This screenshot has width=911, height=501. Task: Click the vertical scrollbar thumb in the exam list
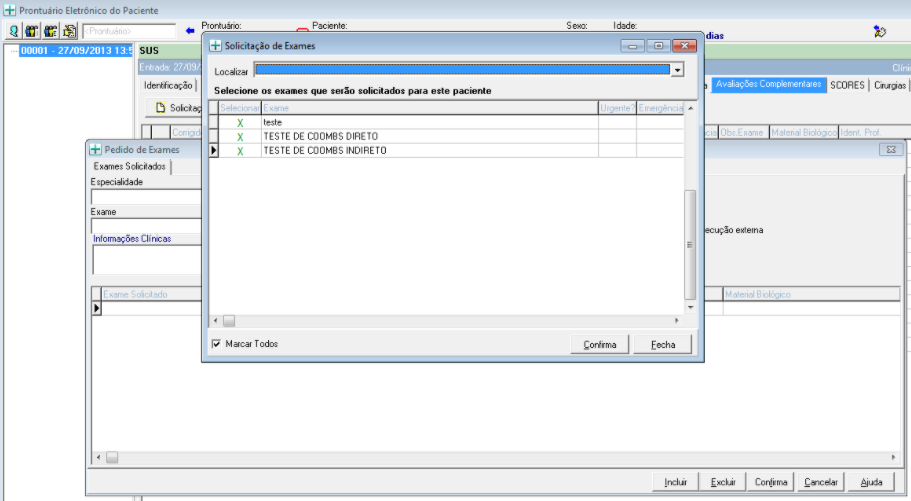690,245
